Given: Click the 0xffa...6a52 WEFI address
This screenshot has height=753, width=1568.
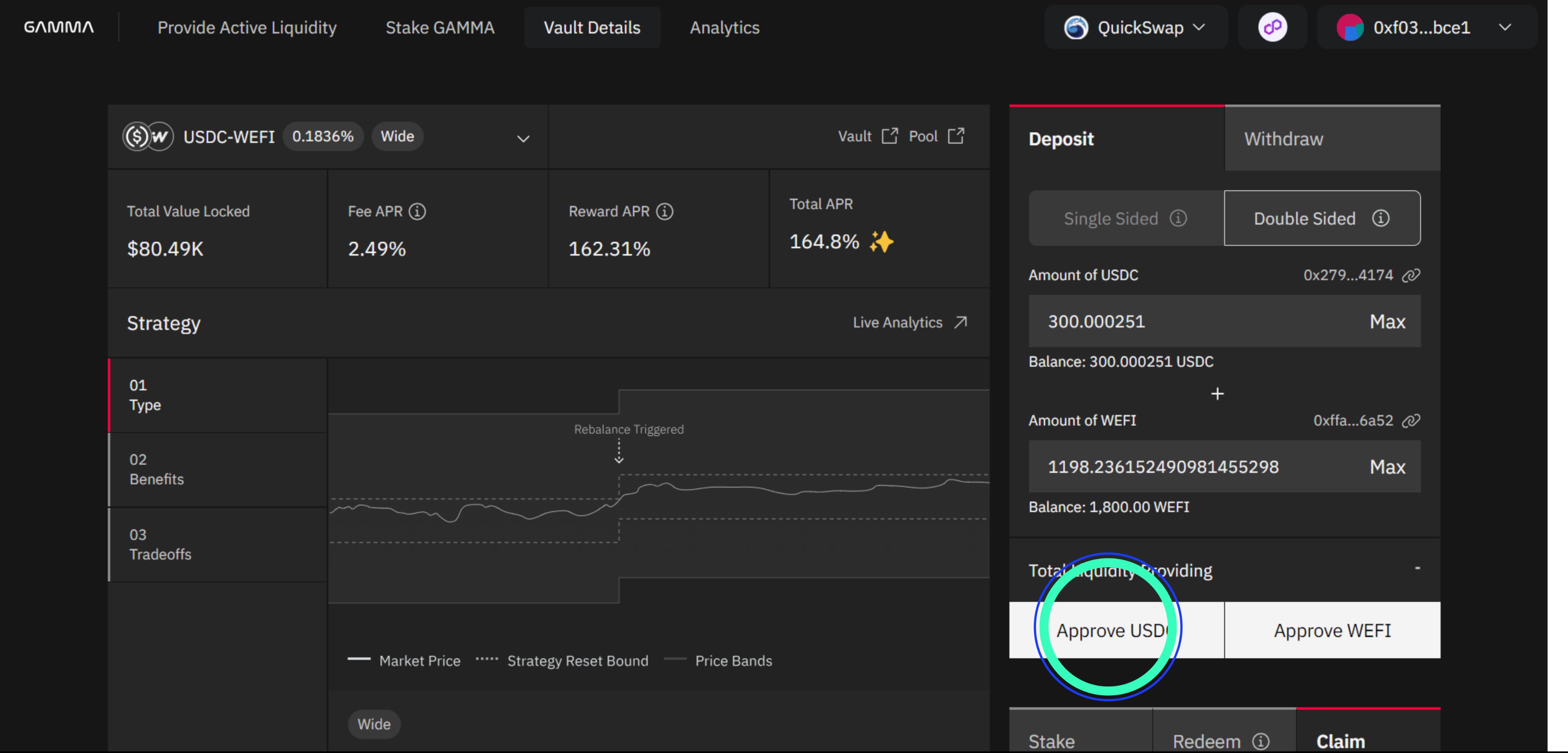Looking at the screenshot, I should pos(1352,421).
